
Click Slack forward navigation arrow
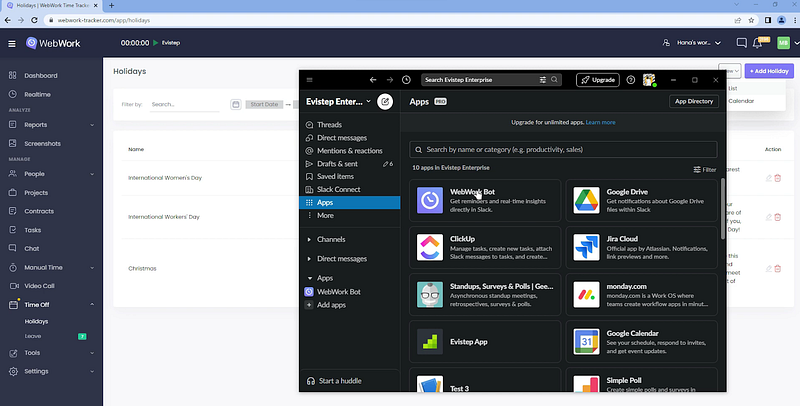(390, 80)
